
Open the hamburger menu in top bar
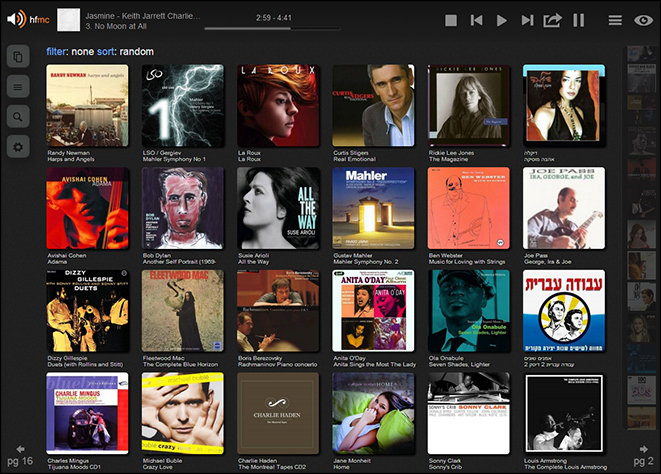click(x=615, y=20)
